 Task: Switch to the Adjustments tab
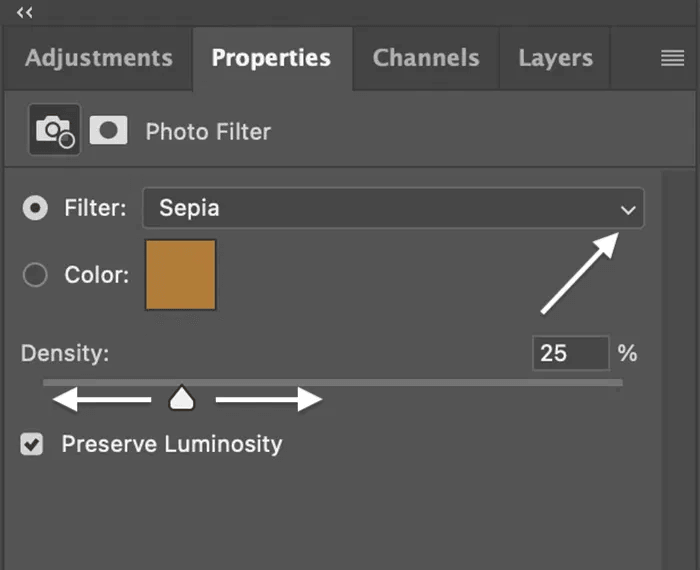98,58
